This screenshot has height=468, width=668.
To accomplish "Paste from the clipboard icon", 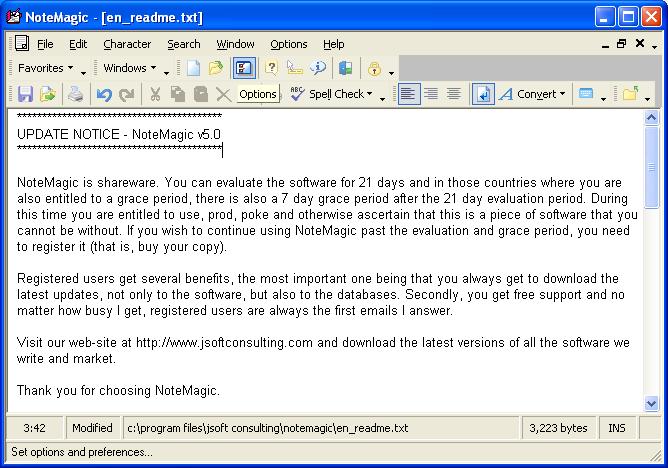I will tap(201, 94).
